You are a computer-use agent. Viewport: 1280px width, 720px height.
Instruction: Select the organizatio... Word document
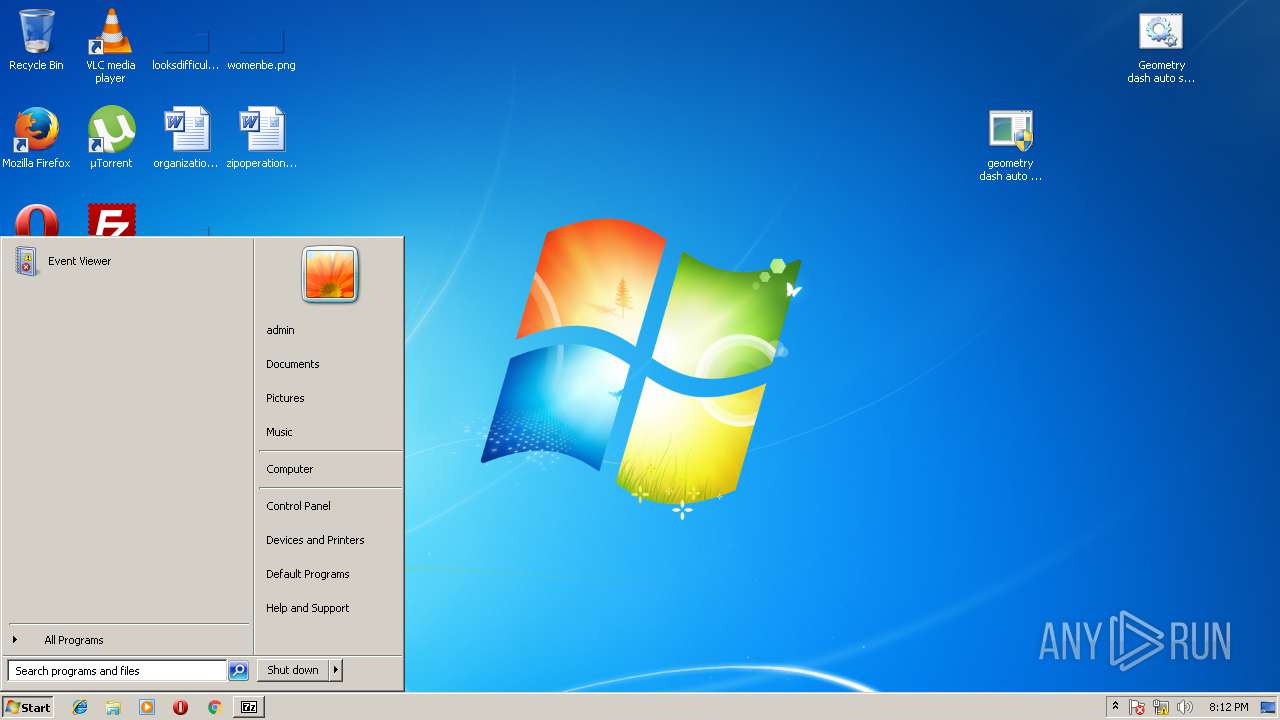click(x=186, y=138)
